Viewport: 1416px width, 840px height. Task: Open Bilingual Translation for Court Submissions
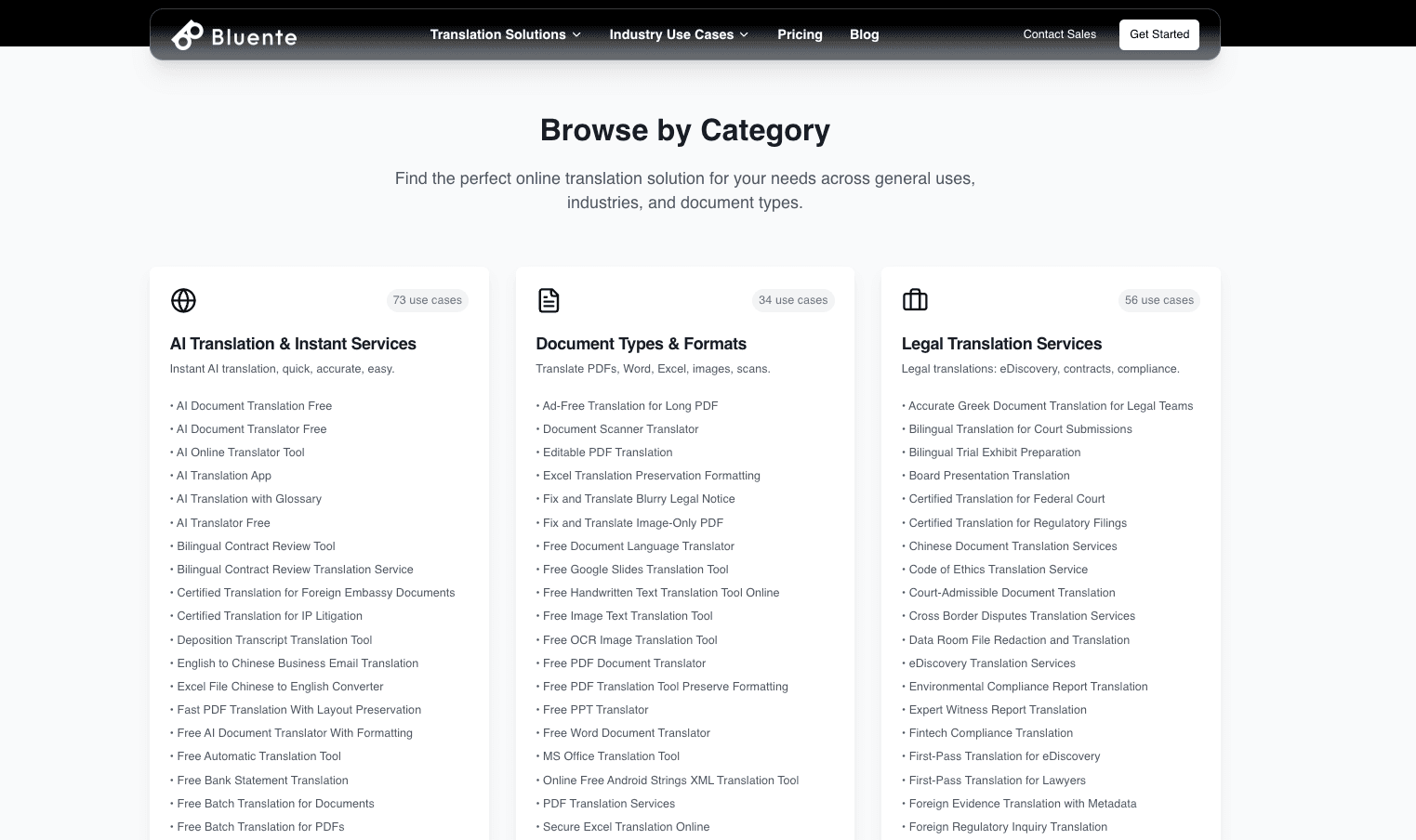point(1020,429)
